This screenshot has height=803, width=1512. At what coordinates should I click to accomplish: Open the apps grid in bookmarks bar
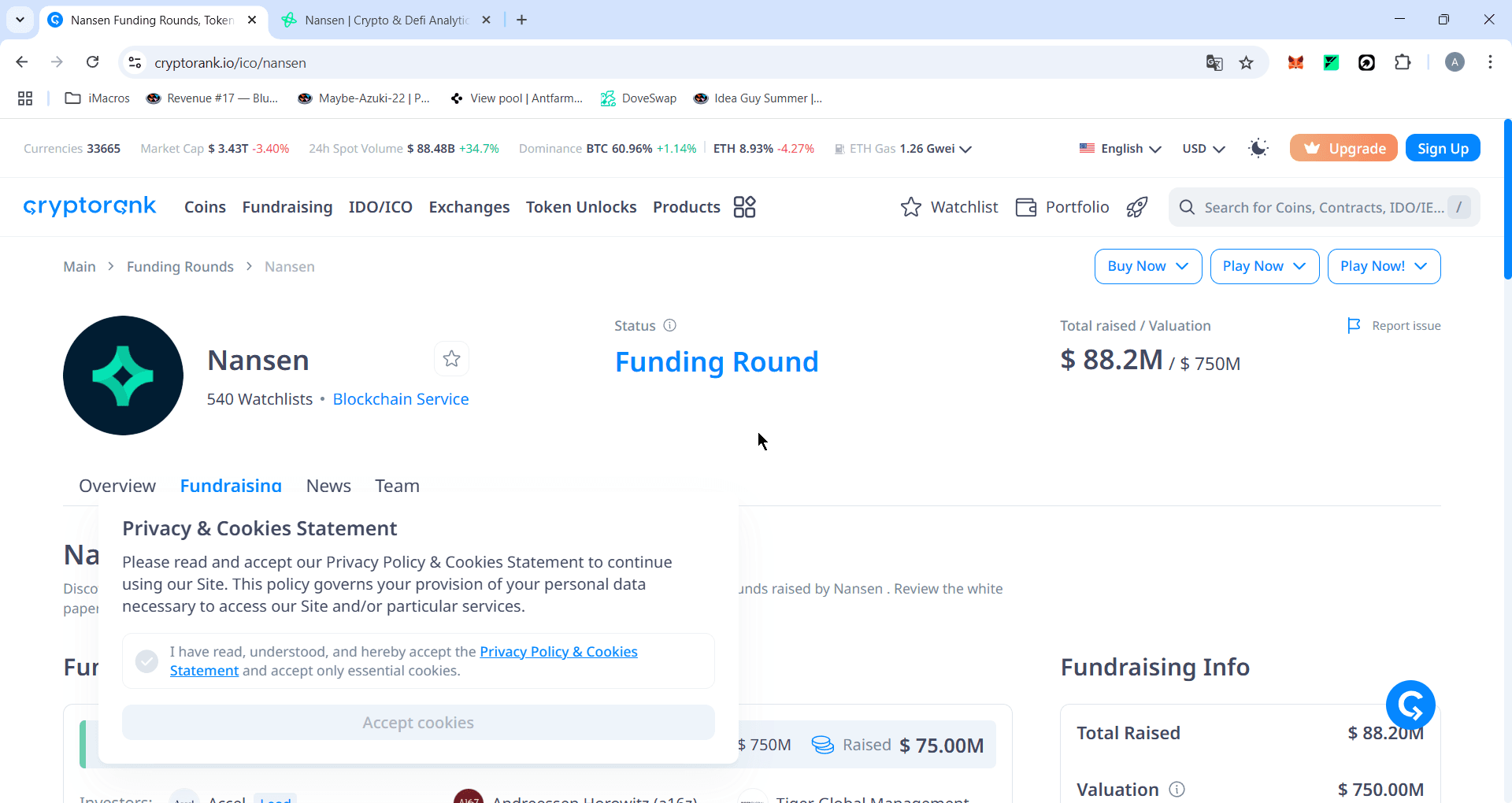tap(25, 98)
